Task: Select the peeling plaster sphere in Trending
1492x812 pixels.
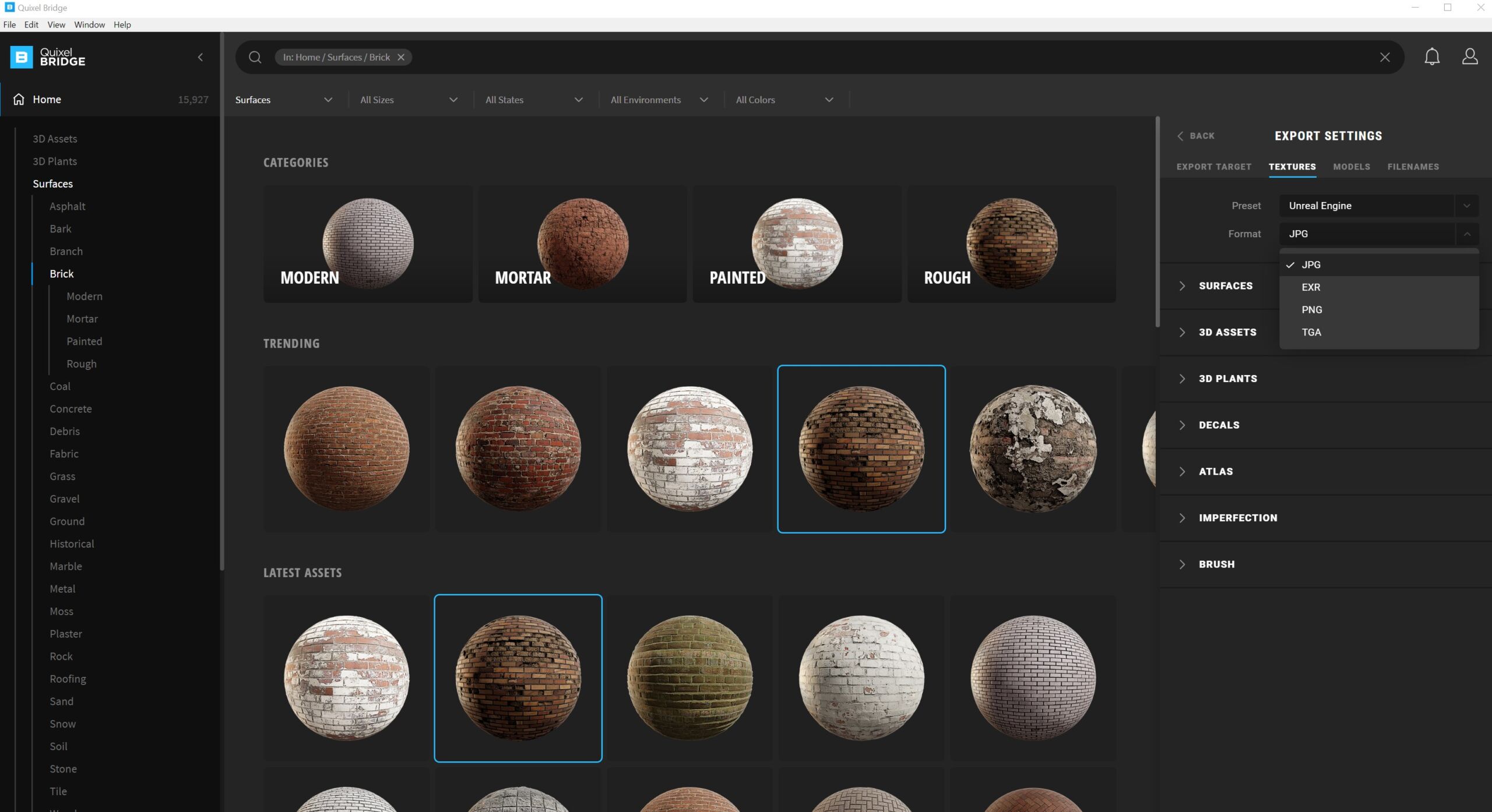Action: pyautogui.click(x=1033, y=449)
